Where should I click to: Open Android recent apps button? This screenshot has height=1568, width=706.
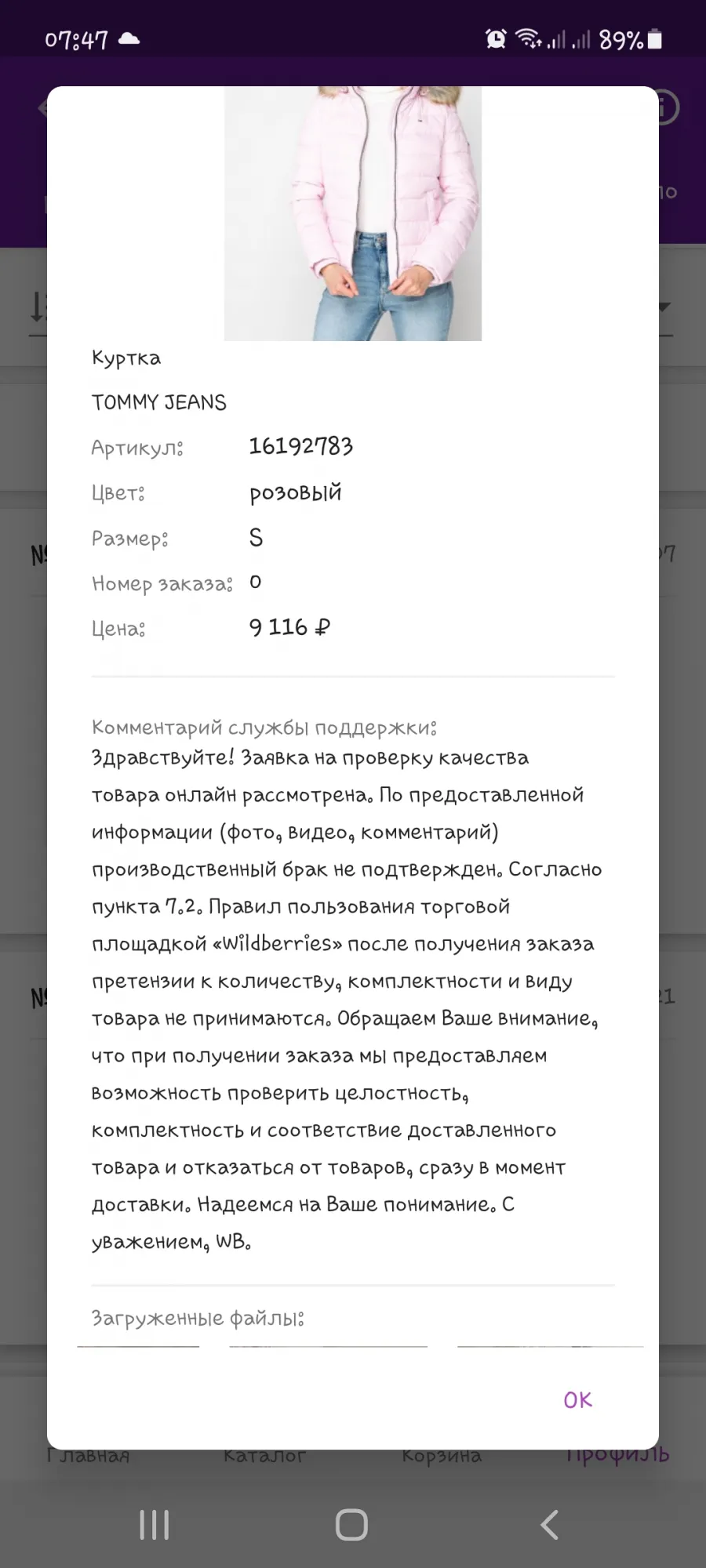coord(154,1525)
